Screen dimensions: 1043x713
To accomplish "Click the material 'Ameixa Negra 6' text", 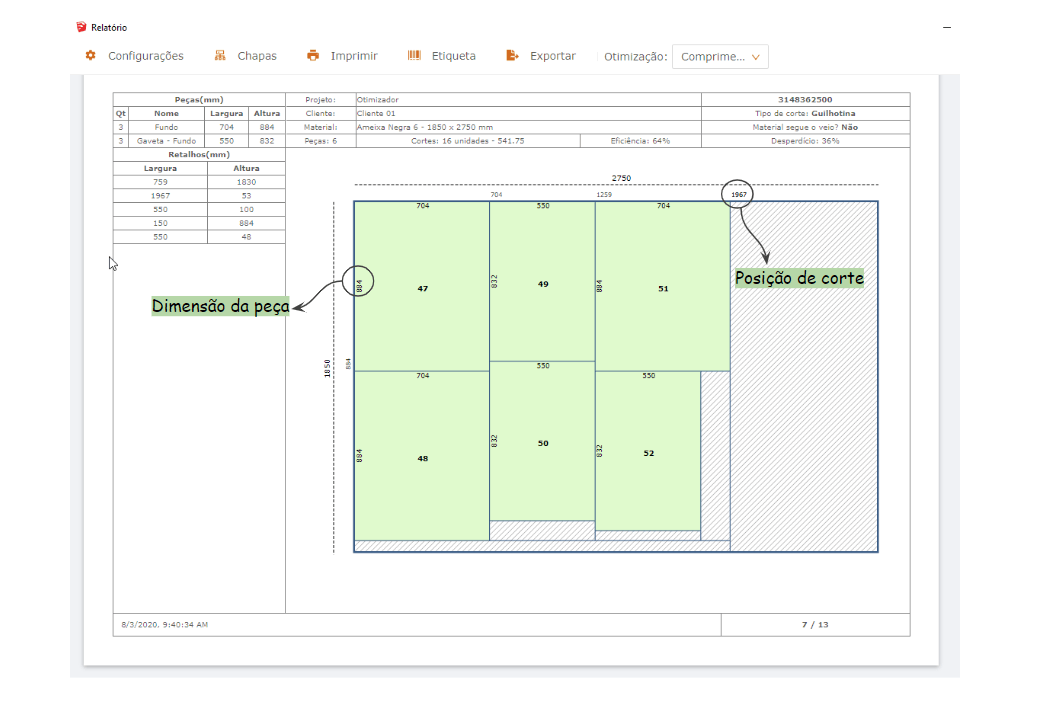I will click(x=388, y=127).
